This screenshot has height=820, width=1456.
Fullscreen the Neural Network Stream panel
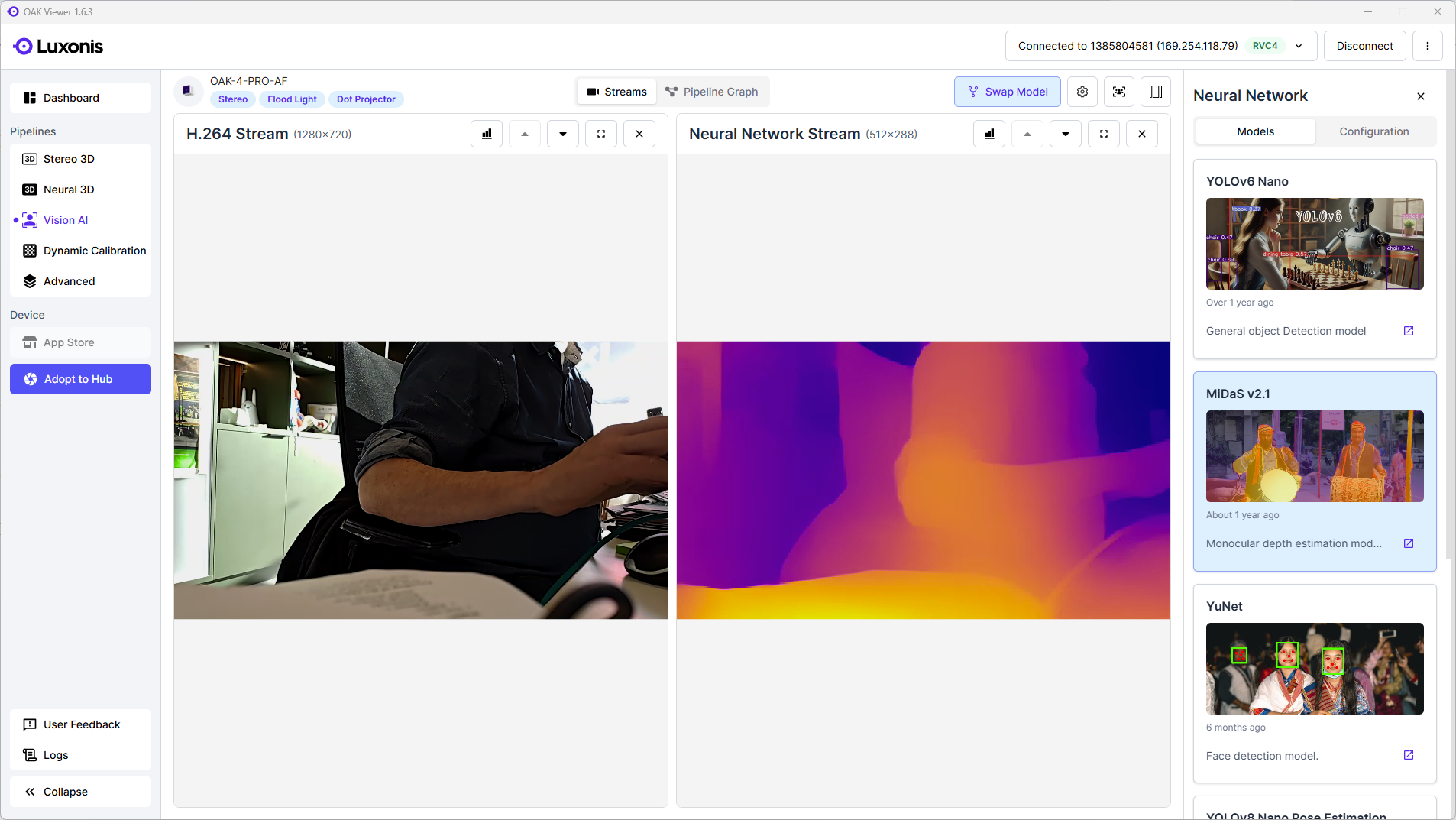[x=1103, y=134]
